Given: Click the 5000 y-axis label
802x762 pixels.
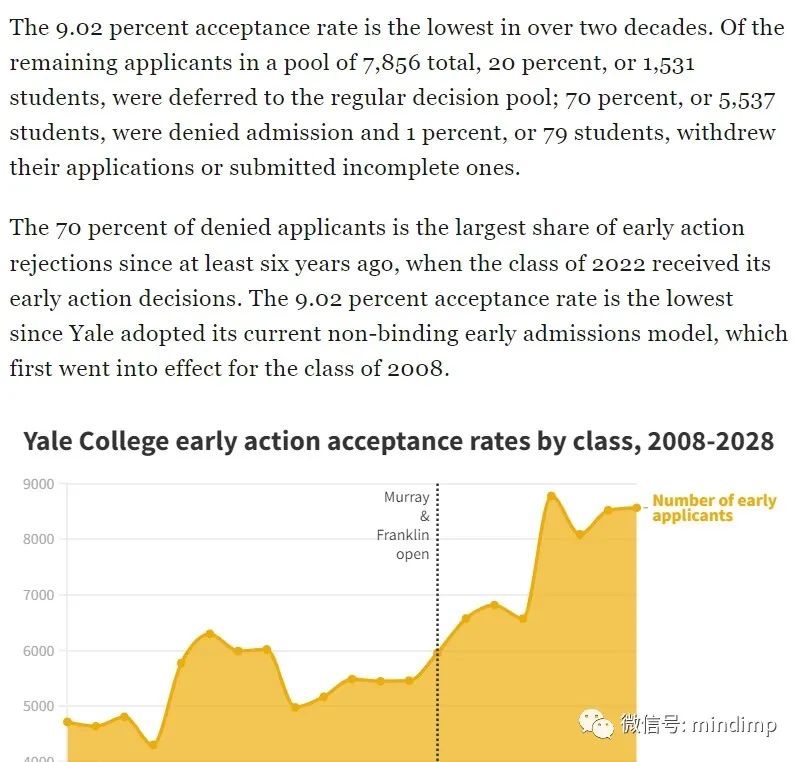Looking at the screenshot, I should coord(39,706).
